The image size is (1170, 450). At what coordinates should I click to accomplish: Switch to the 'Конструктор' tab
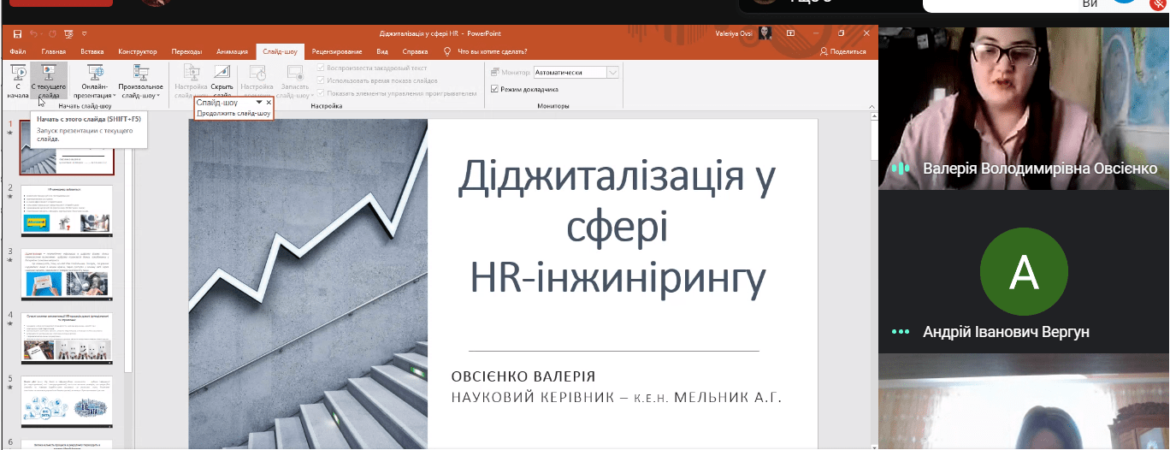[x=137, y=51]
